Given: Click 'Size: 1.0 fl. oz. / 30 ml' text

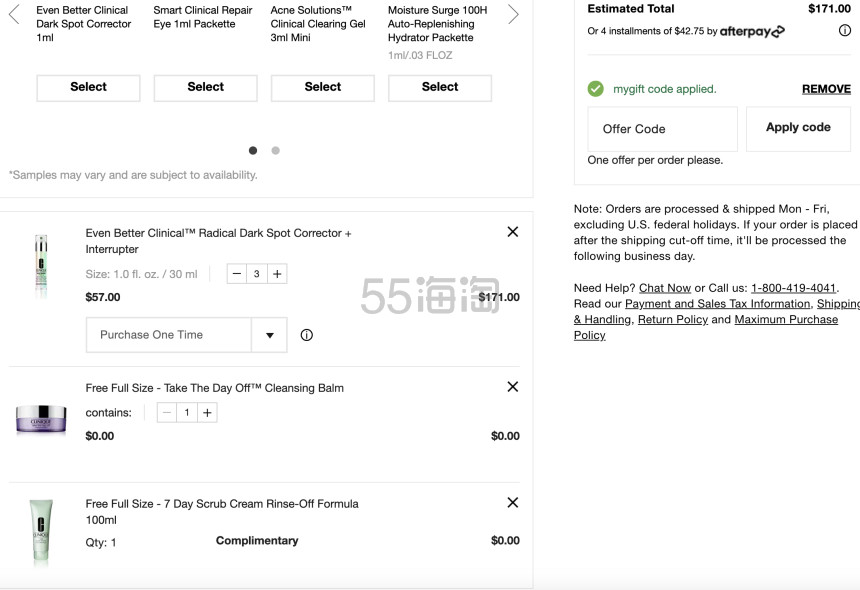Looking at the screenshot, I should point(142,274).
